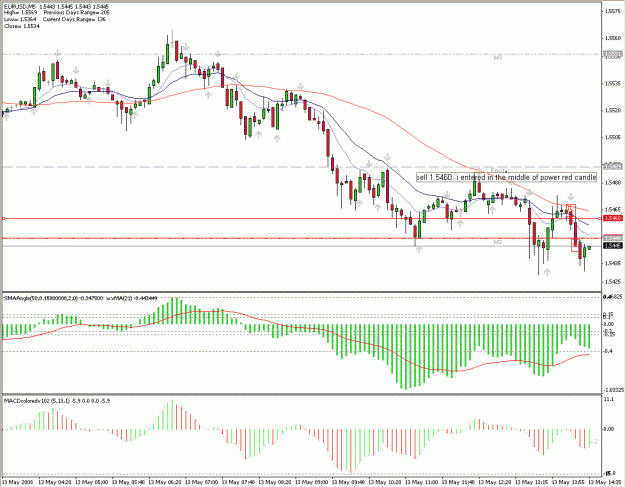Image resolution: width=625 pixels, height=487 pixels.
Task: Click the 1.5560 price axis label
Action: coord(613,38)
